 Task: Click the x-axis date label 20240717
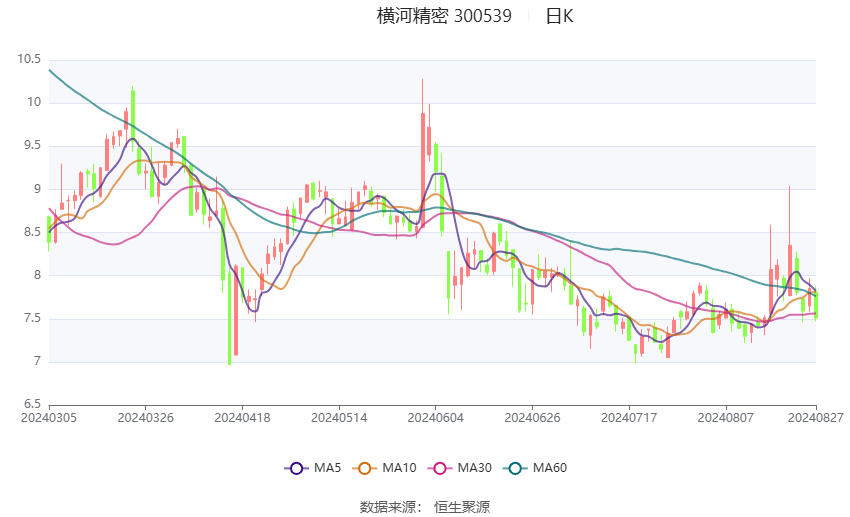[629, 418]
